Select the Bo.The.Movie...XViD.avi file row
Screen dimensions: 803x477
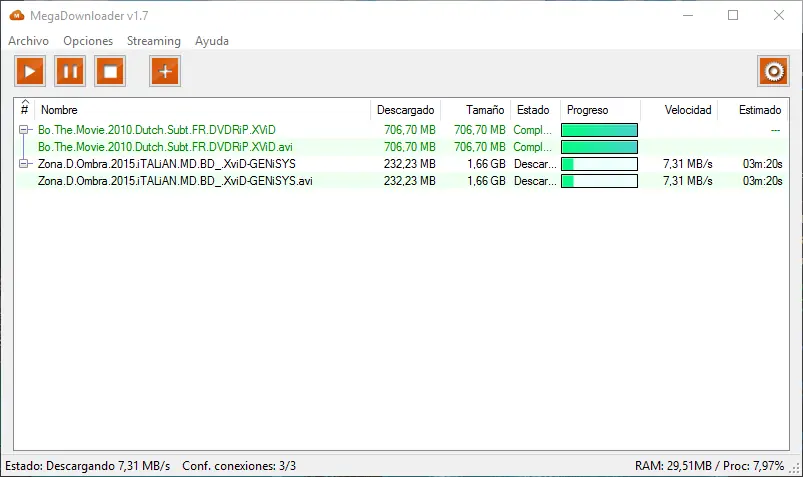click(402, 147)
